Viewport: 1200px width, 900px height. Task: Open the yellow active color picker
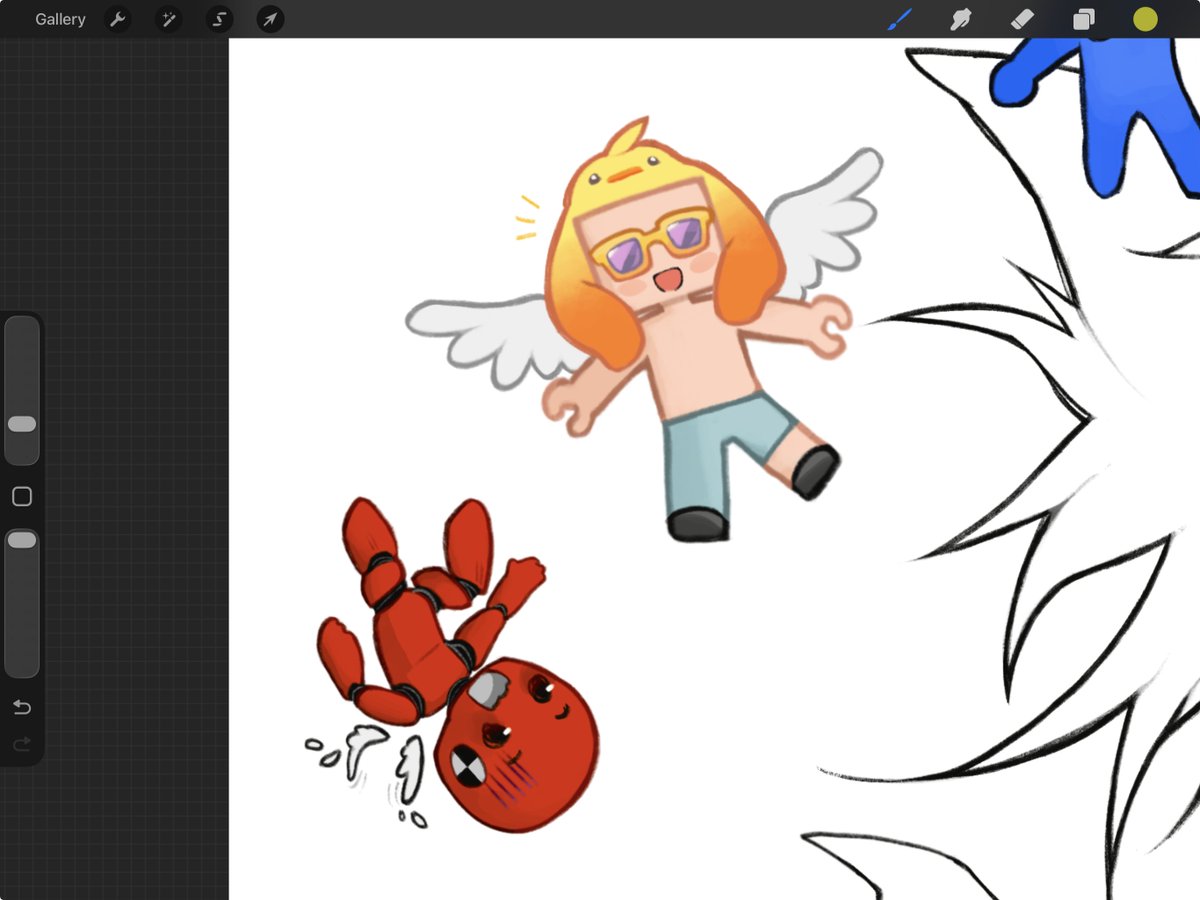[1145, 19]
